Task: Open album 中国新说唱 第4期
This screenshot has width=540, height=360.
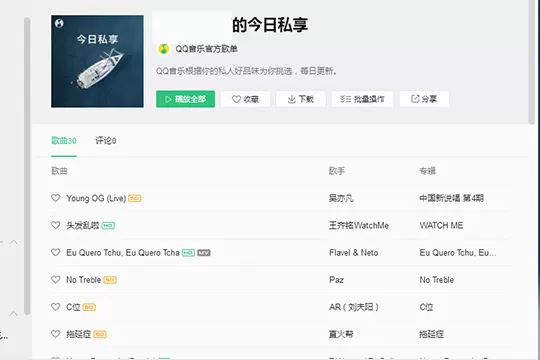Action: click(x=451, y=198)
